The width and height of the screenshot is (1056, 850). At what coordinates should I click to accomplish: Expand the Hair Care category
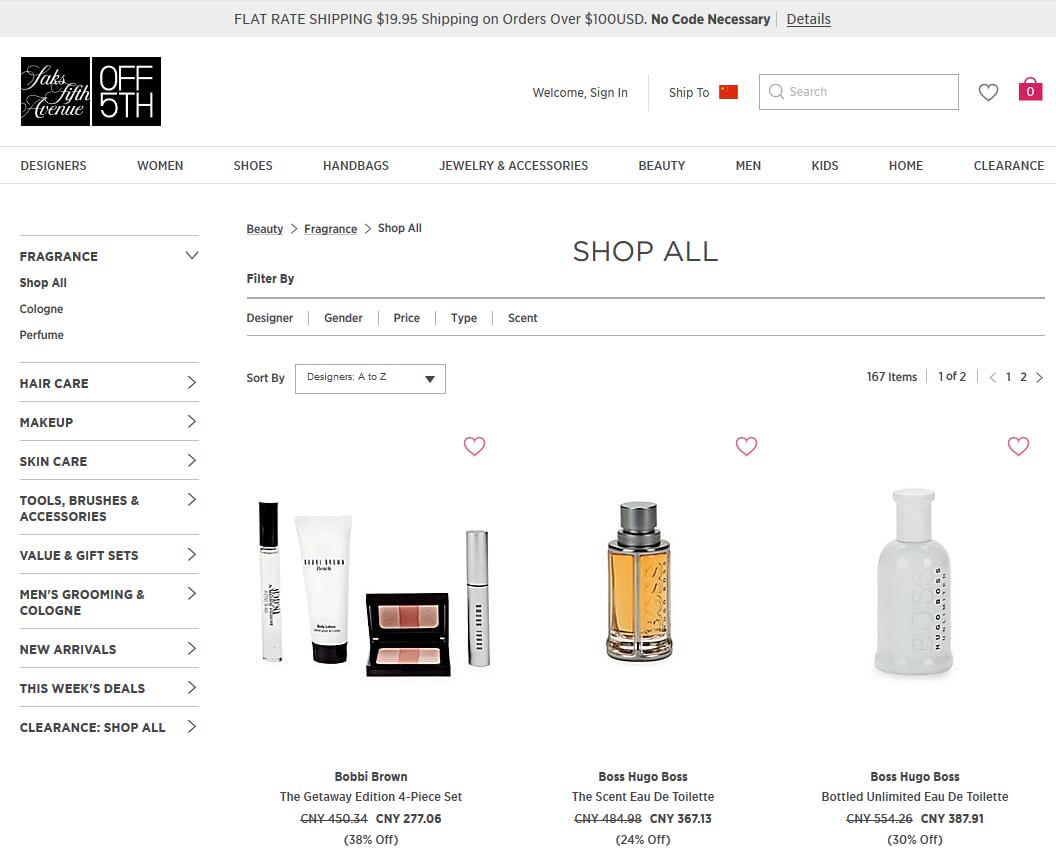point(192,383)
